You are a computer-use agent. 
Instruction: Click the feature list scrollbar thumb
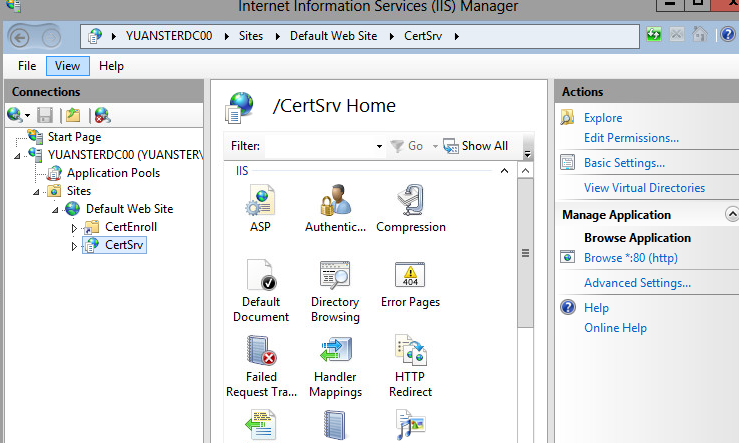526,253
